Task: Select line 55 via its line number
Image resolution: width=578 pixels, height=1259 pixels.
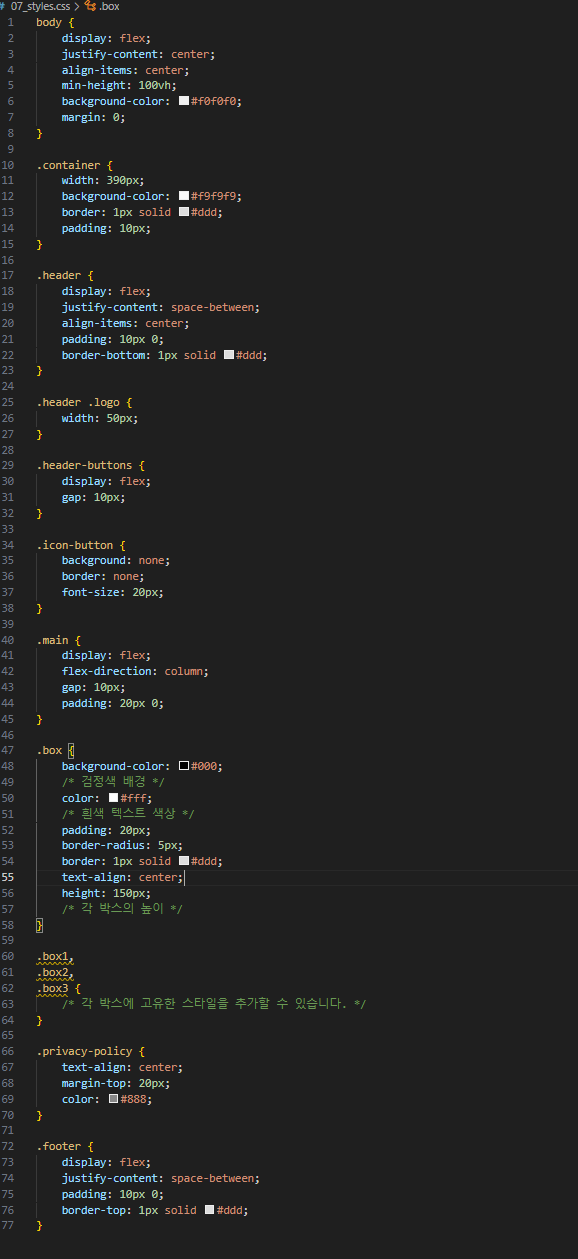Action: coord(8,877)
